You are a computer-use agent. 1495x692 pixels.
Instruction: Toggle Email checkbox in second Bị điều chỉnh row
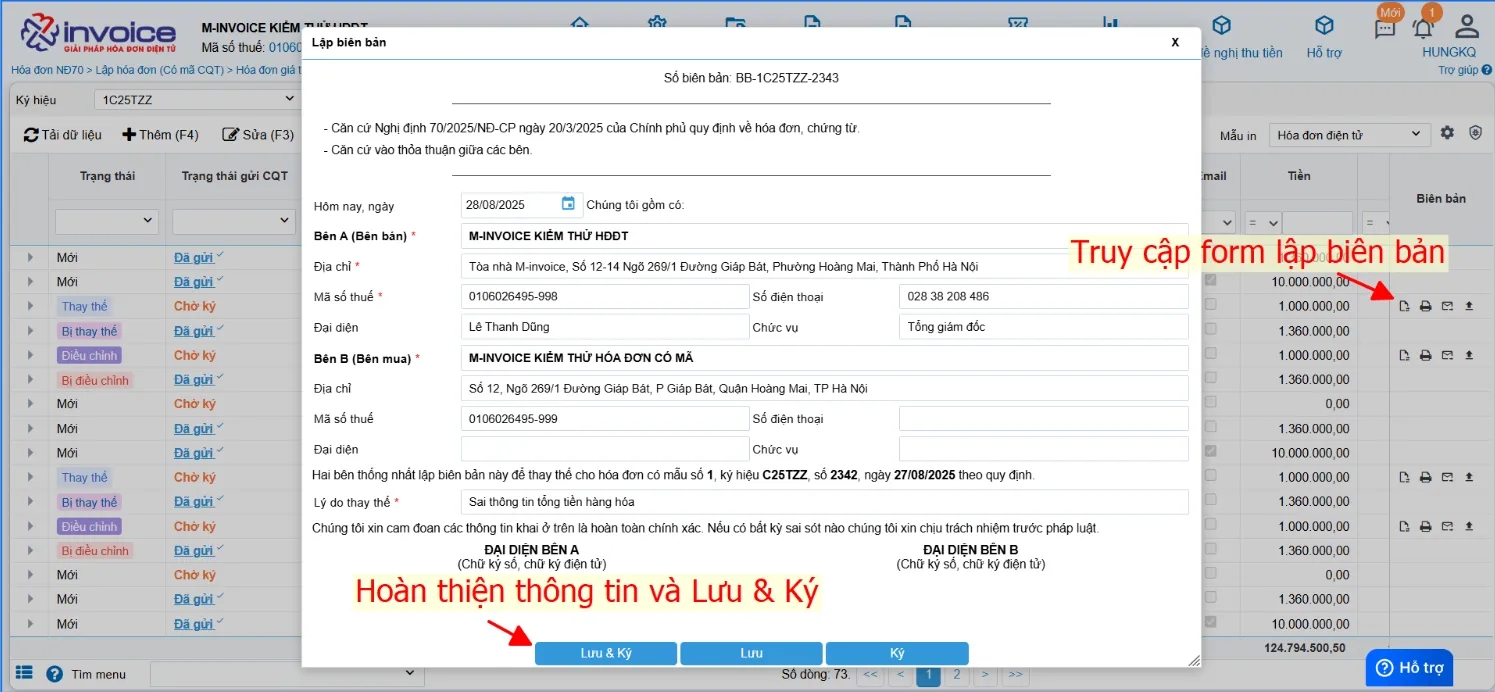(x=1212, y=548)
